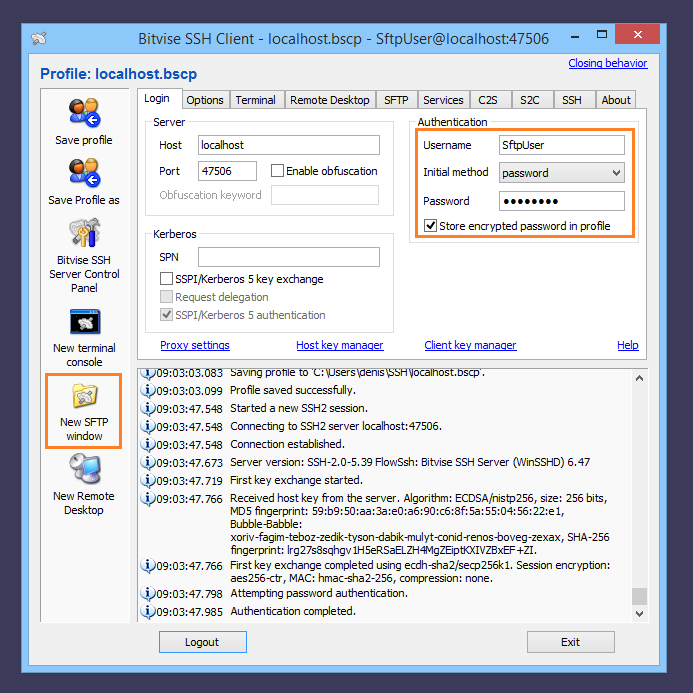Switch to the Options tab
Screen dimensions: 693x693
click(x=205, y=100)
